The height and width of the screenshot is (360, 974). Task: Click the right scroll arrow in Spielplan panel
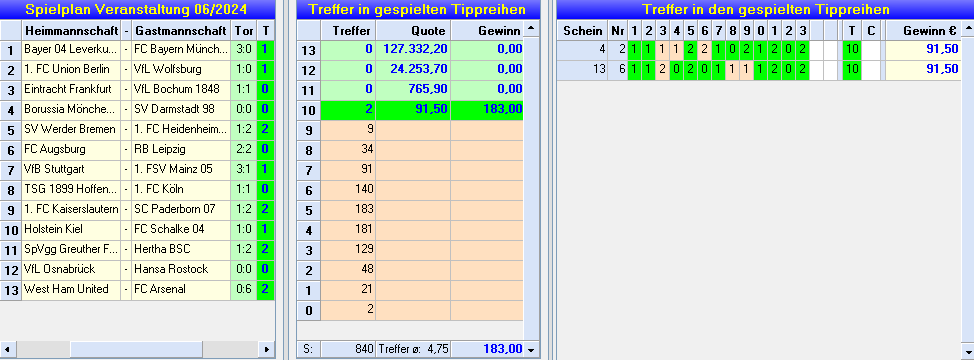click(x=266, y=349)
